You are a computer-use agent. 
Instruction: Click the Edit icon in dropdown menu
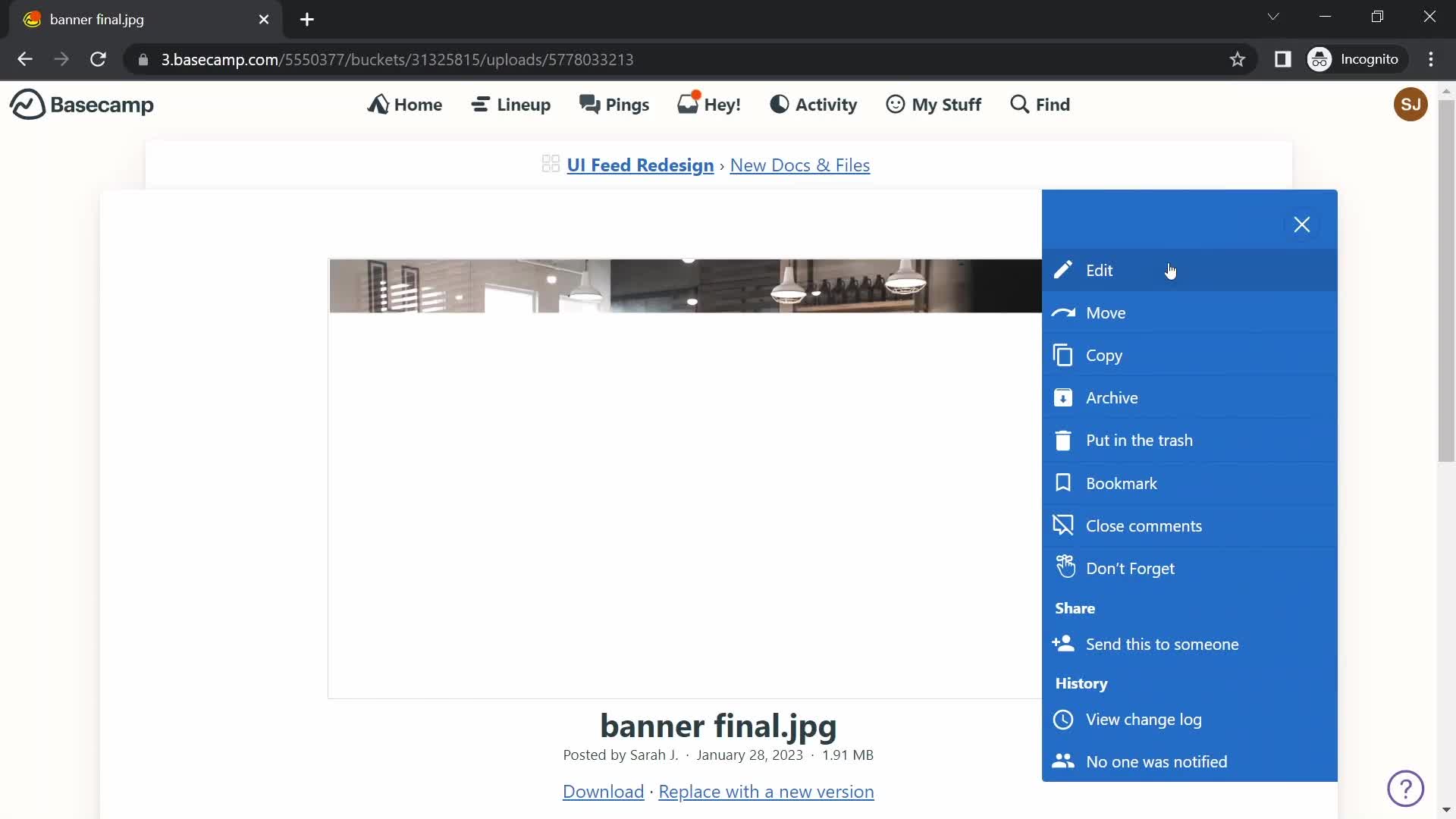click(x=1062, y=269)
